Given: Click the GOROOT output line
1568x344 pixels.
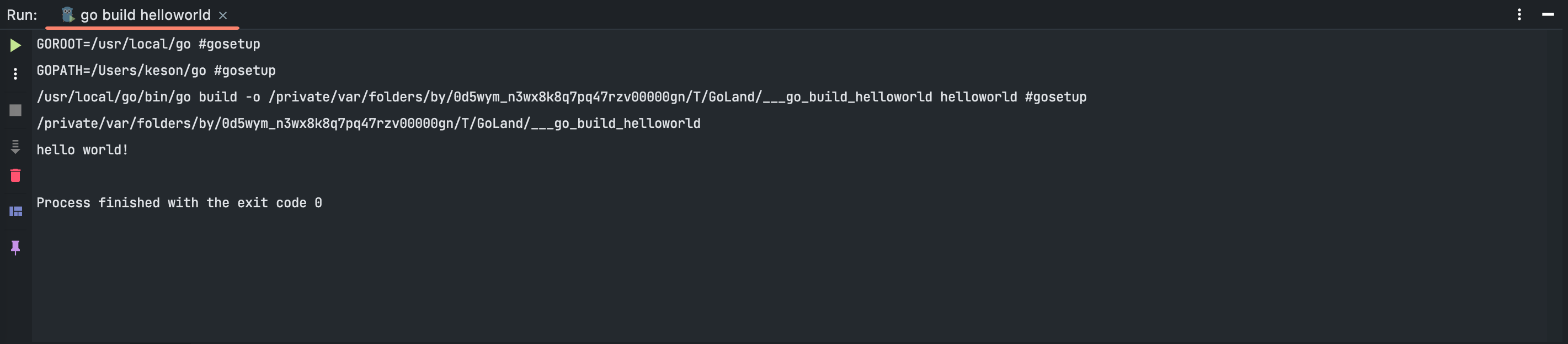Looking at the screenshot, I should pos(148,44).
